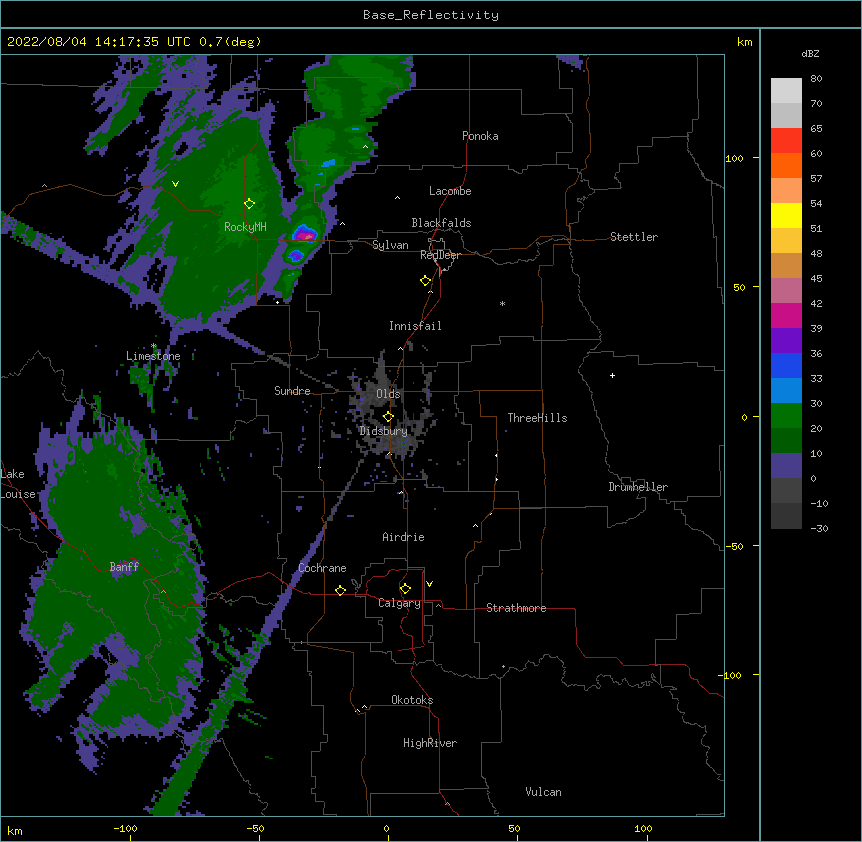
Task: Click the white plus marker north of Drumheller
Action: tap(612, 375)
